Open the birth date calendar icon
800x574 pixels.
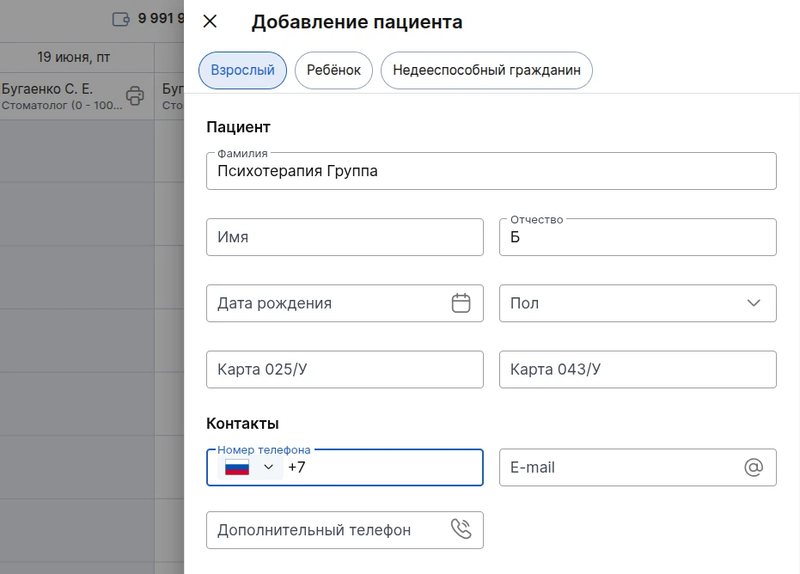(461, 303)
